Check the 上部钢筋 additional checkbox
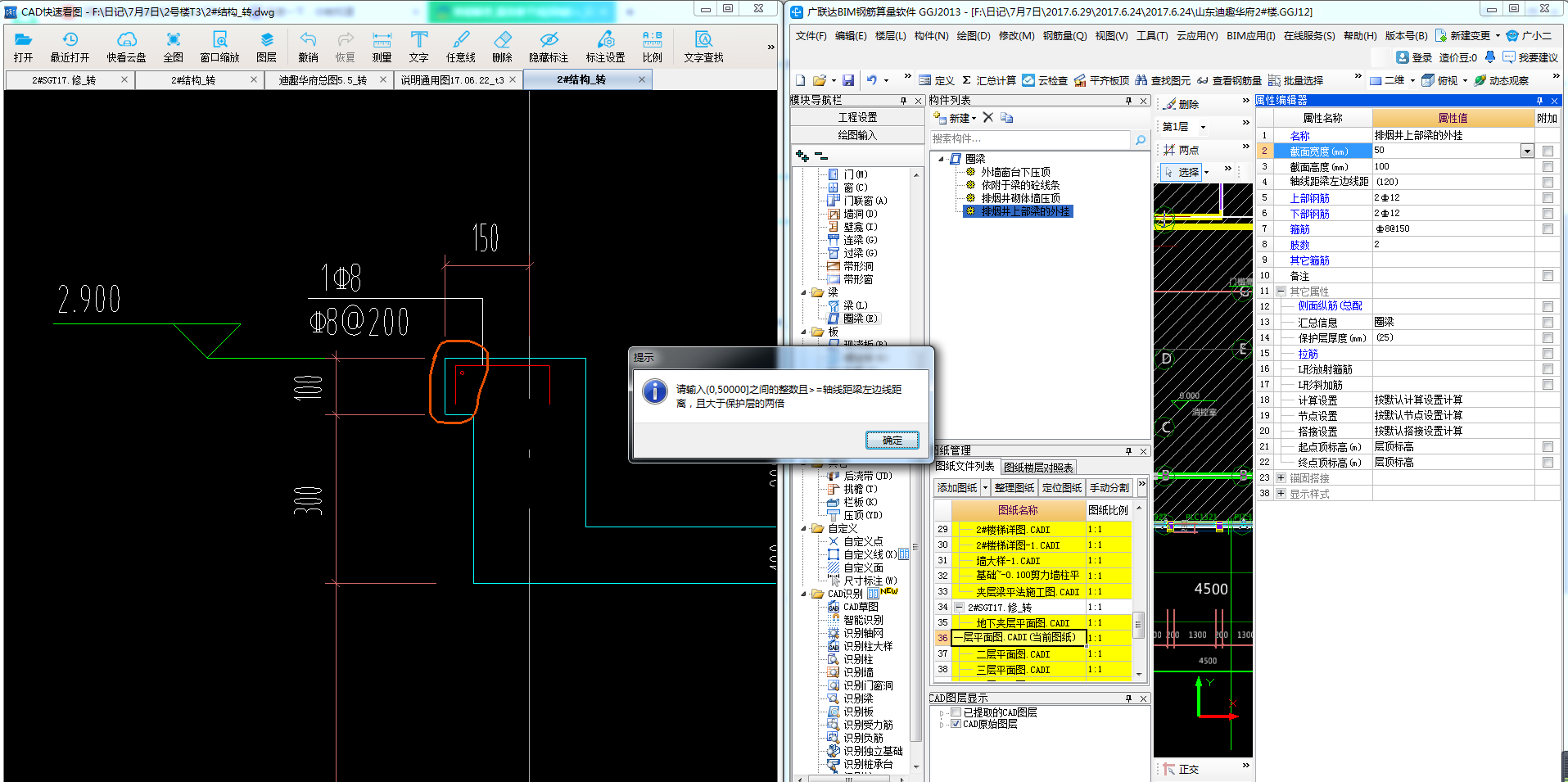 pyautogui.click(x=1548, y=198)
